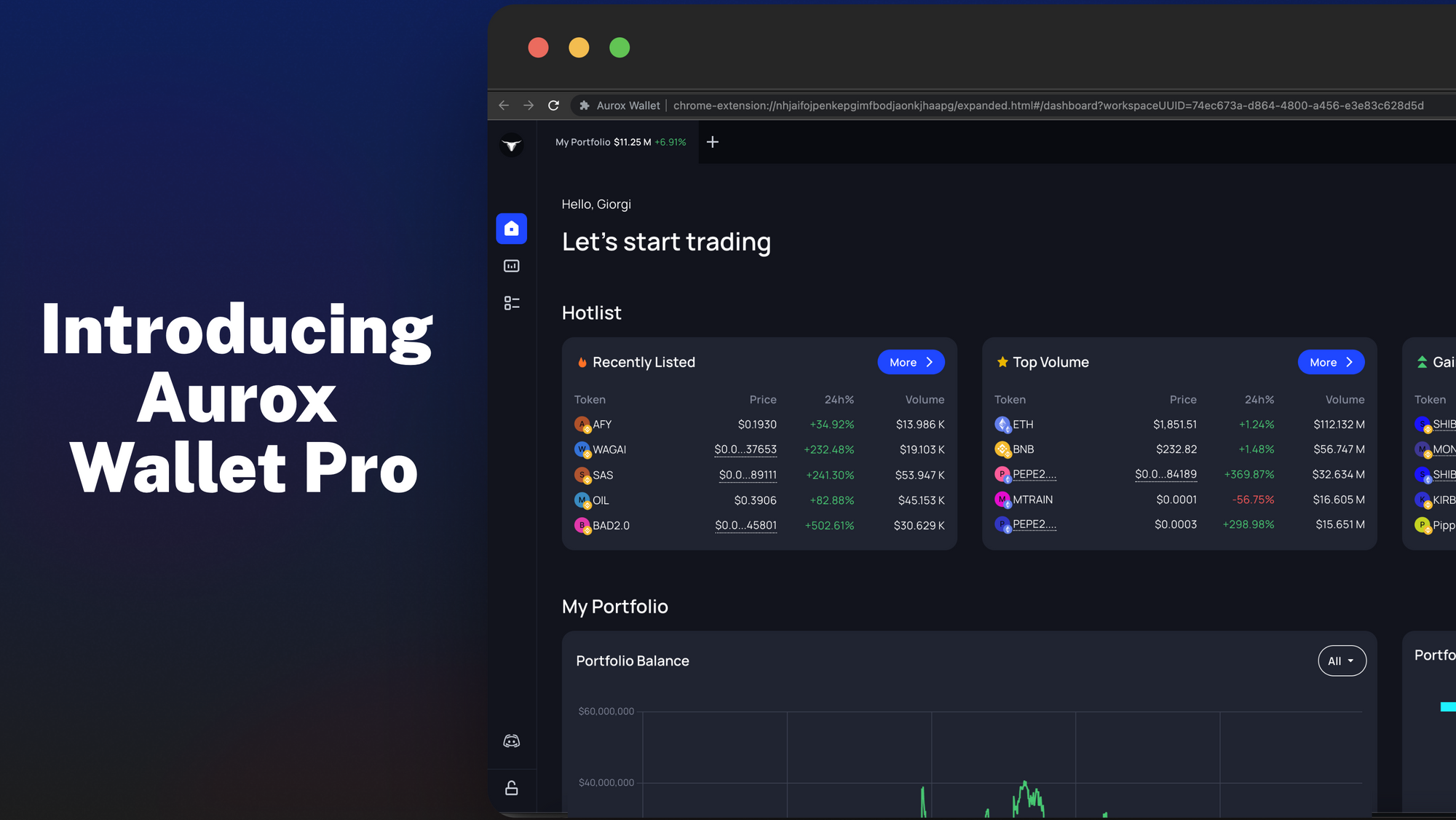
Task: Toggle the portfolio workspace selector
Action: pos(620,141)
